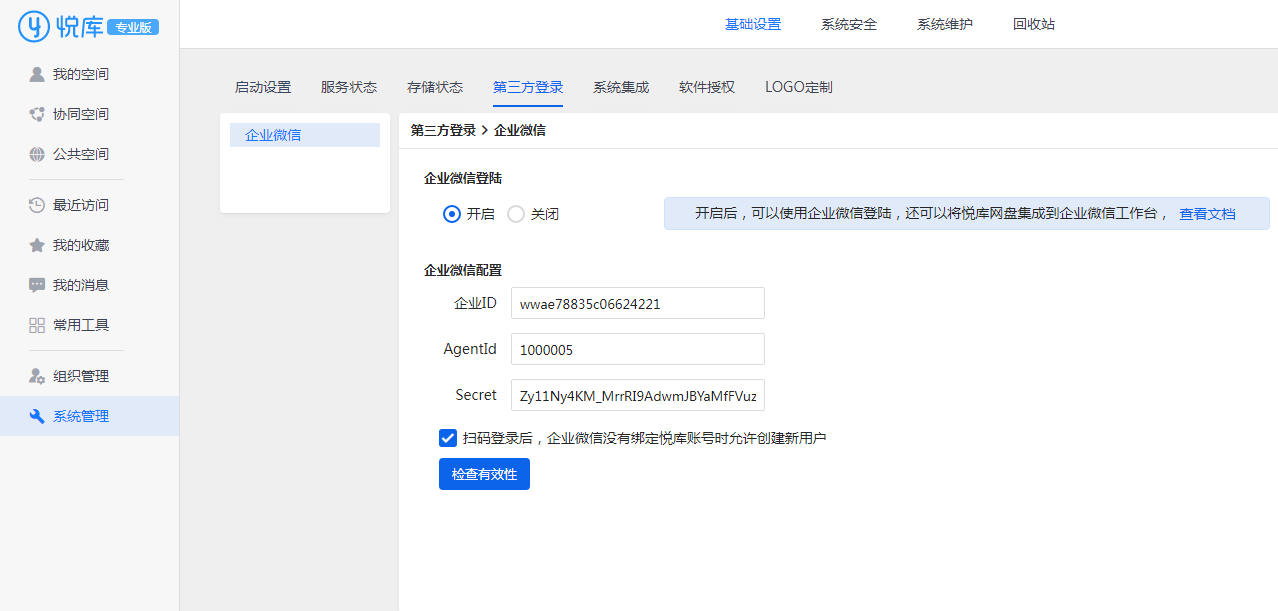Click the 企业微信登陆 section heading
The width and height of the screenshot is (1278, 611).
click(x=463, y=178)
